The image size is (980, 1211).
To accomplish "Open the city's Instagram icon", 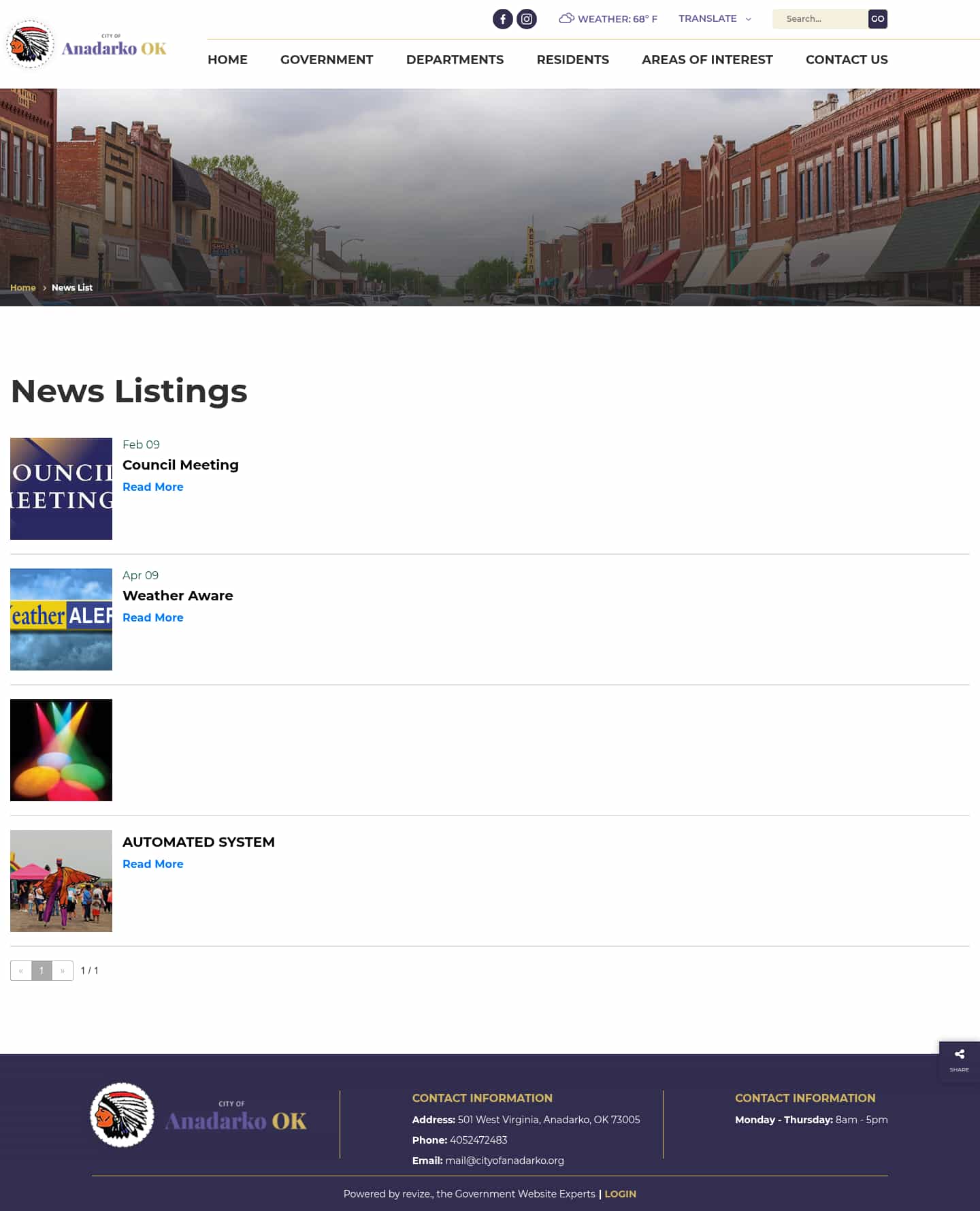I will 527,19.
